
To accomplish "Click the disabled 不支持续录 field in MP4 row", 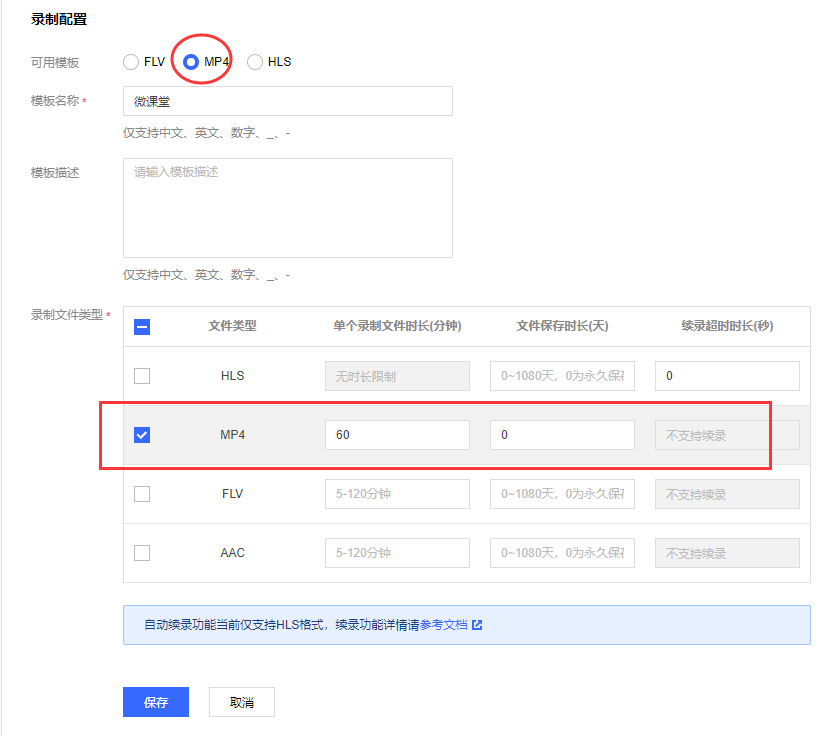I will [x=727, y=435].
